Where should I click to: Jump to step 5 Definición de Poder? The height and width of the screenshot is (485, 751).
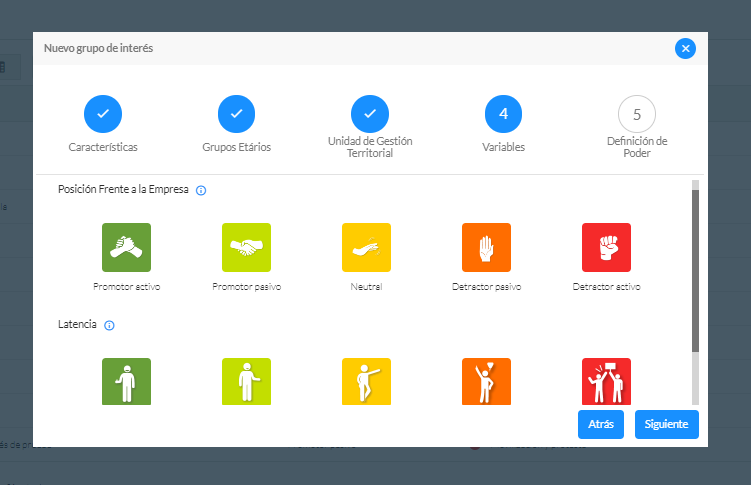tap(637, 114)
